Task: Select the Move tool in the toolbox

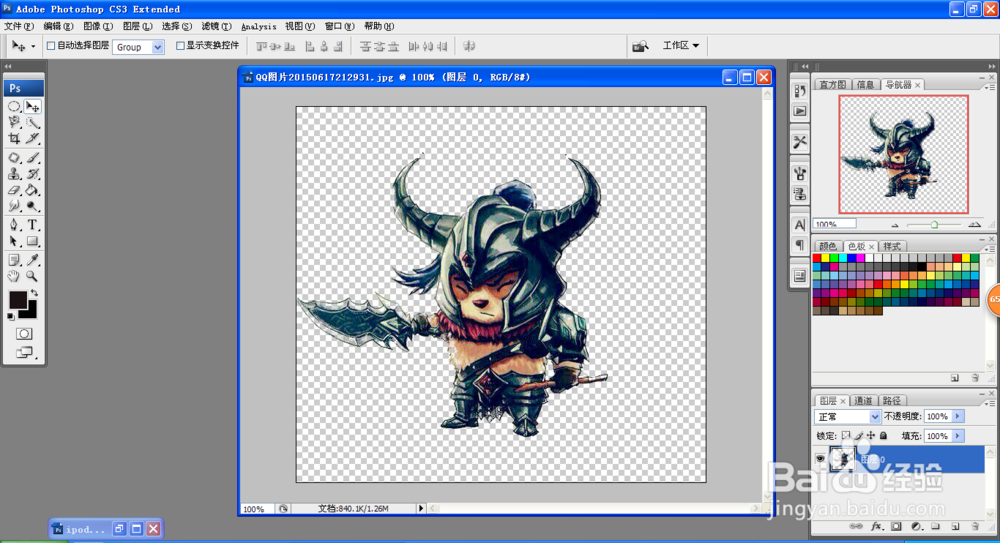Action: [x=33, y=107]
